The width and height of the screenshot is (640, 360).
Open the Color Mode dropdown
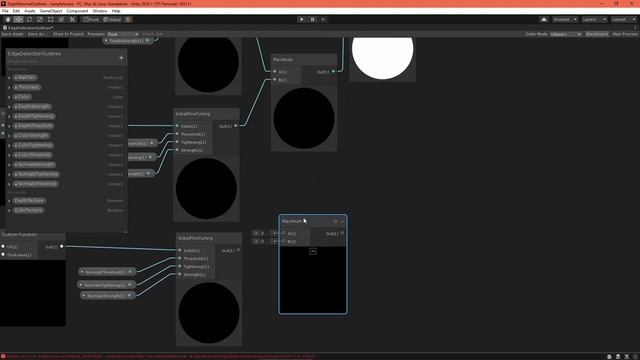click(565, 34)
